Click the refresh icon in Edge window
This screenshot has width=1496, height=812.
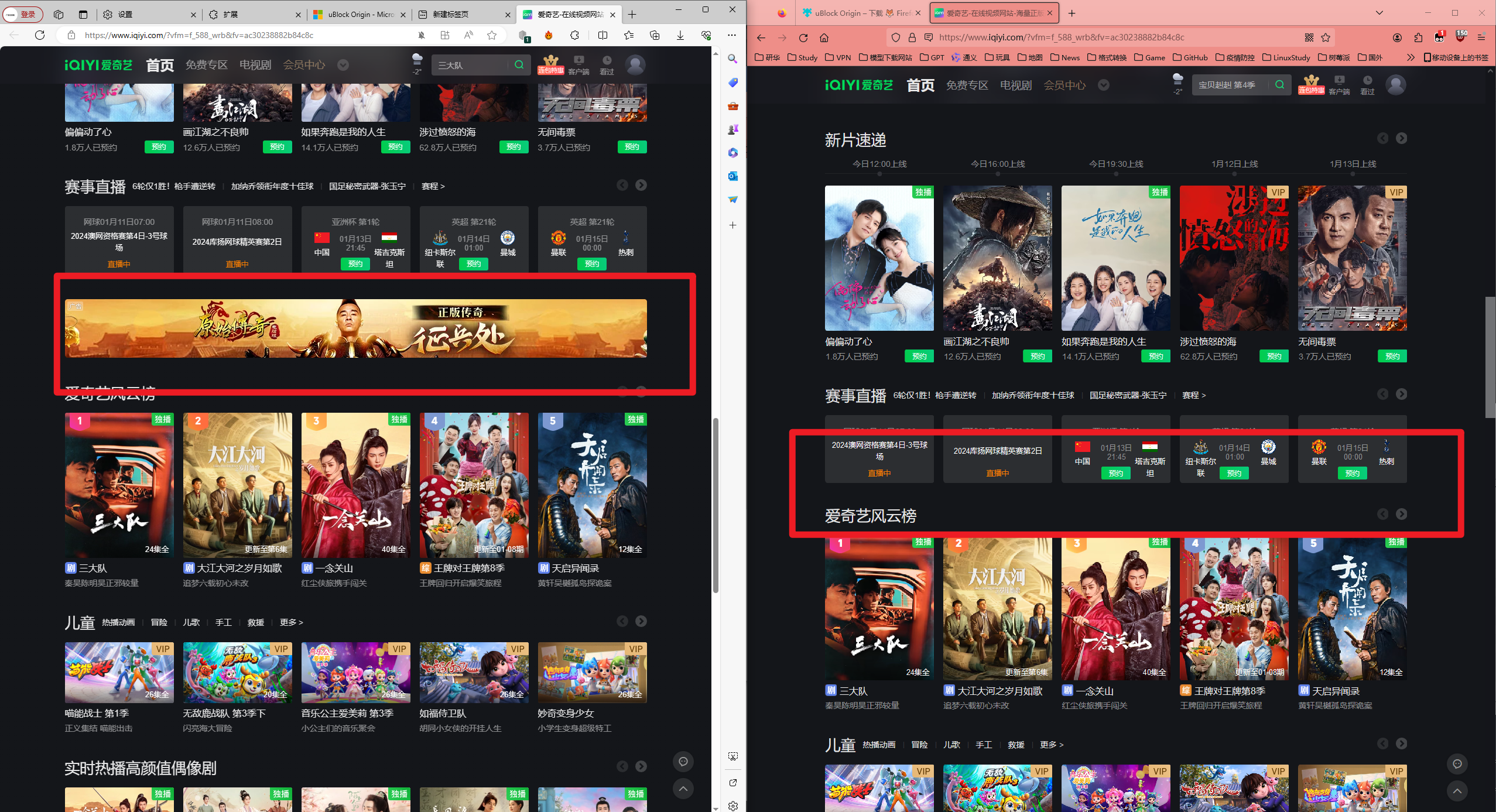tap(40, 35)
